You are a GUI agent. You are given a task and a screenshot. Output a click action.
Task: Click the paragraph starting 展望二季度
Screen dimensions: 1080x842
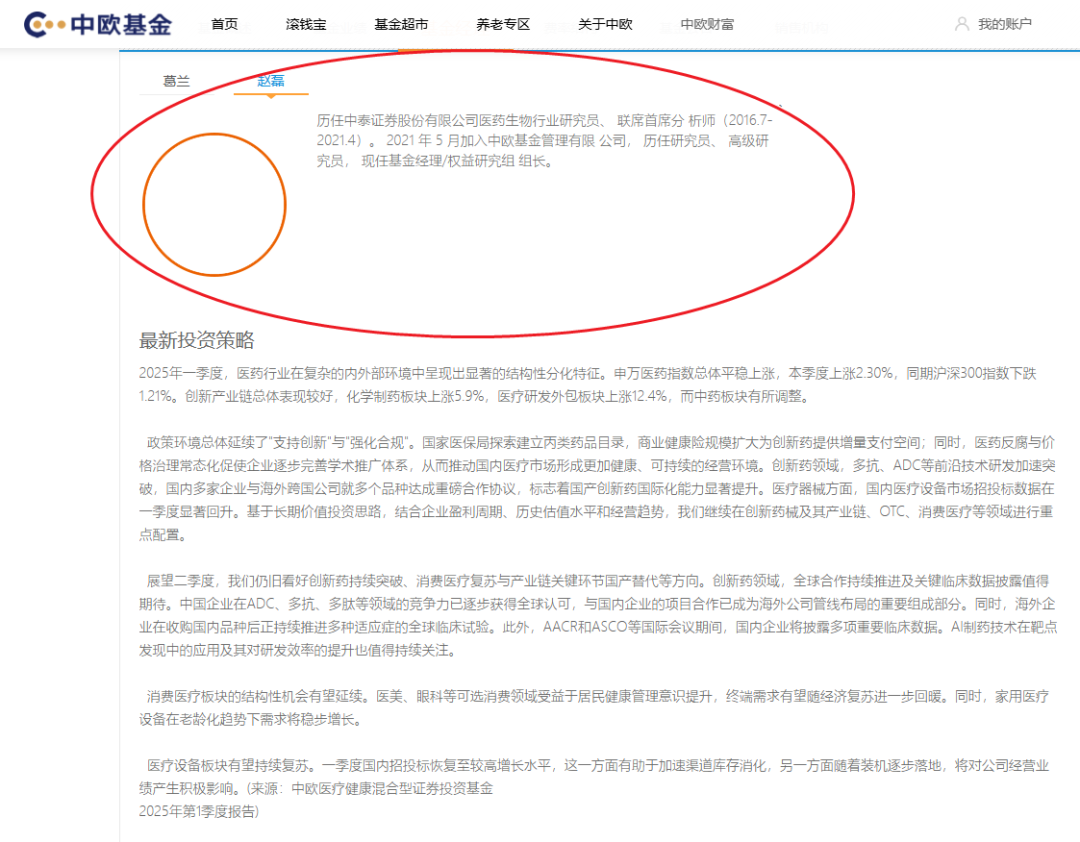598,615
